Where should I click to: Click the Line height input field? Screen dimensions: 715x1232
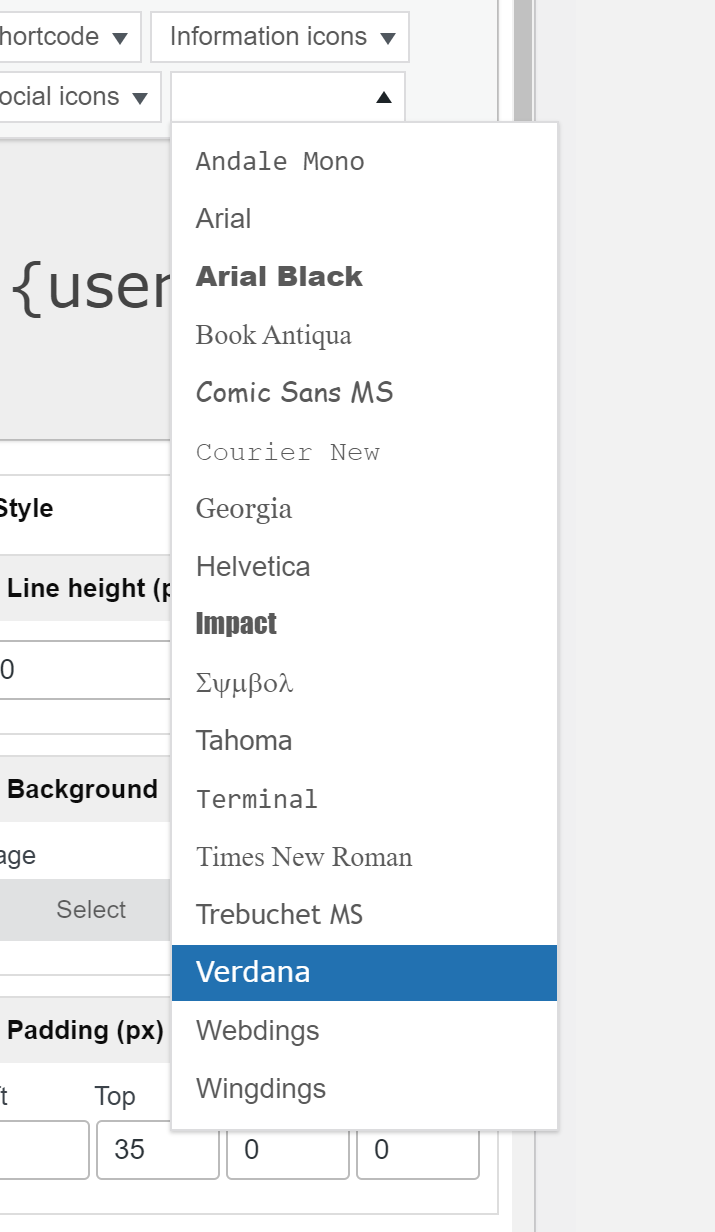click(85, 670)
